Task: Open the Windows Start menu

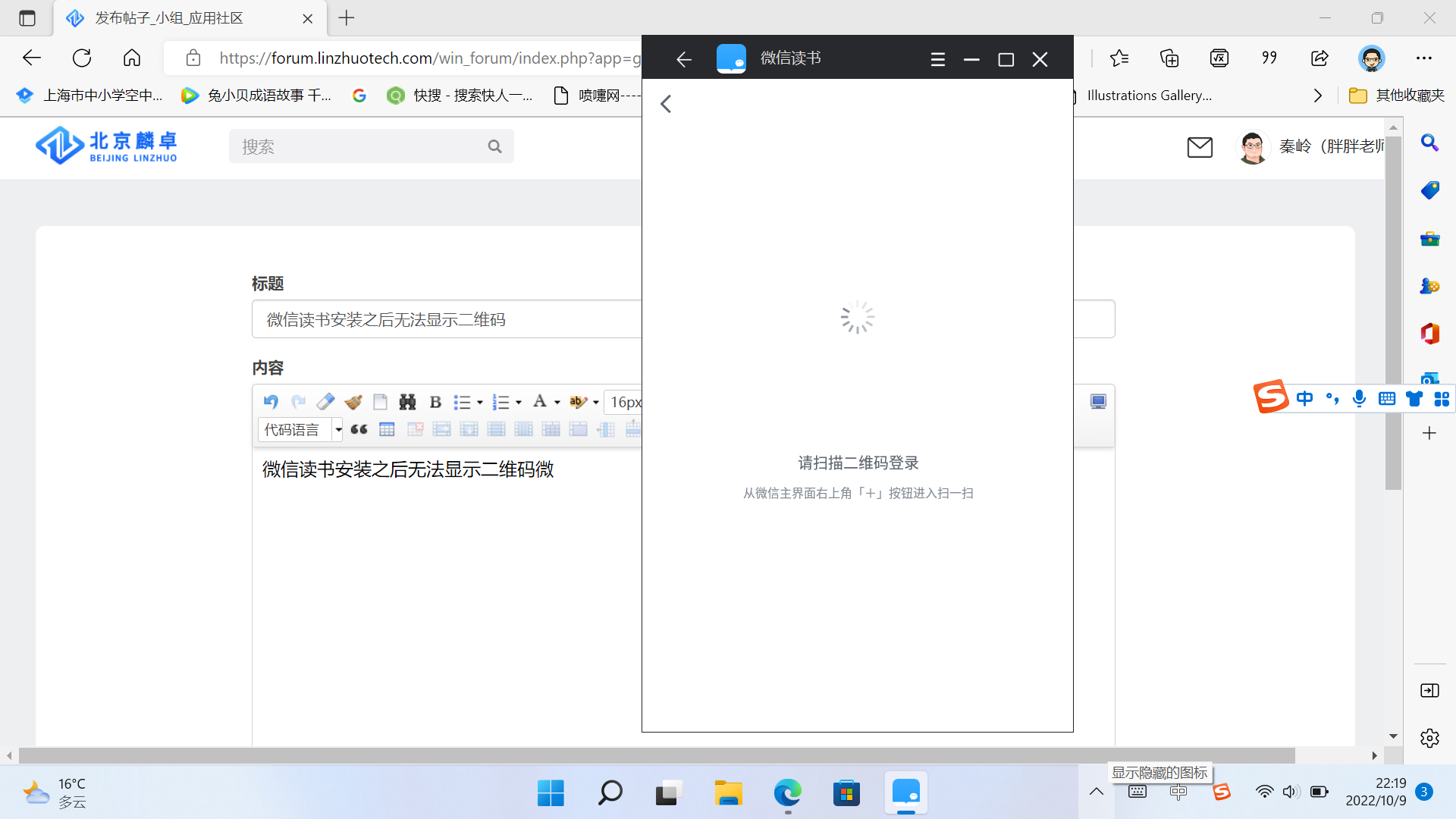Action: (551, 793)
